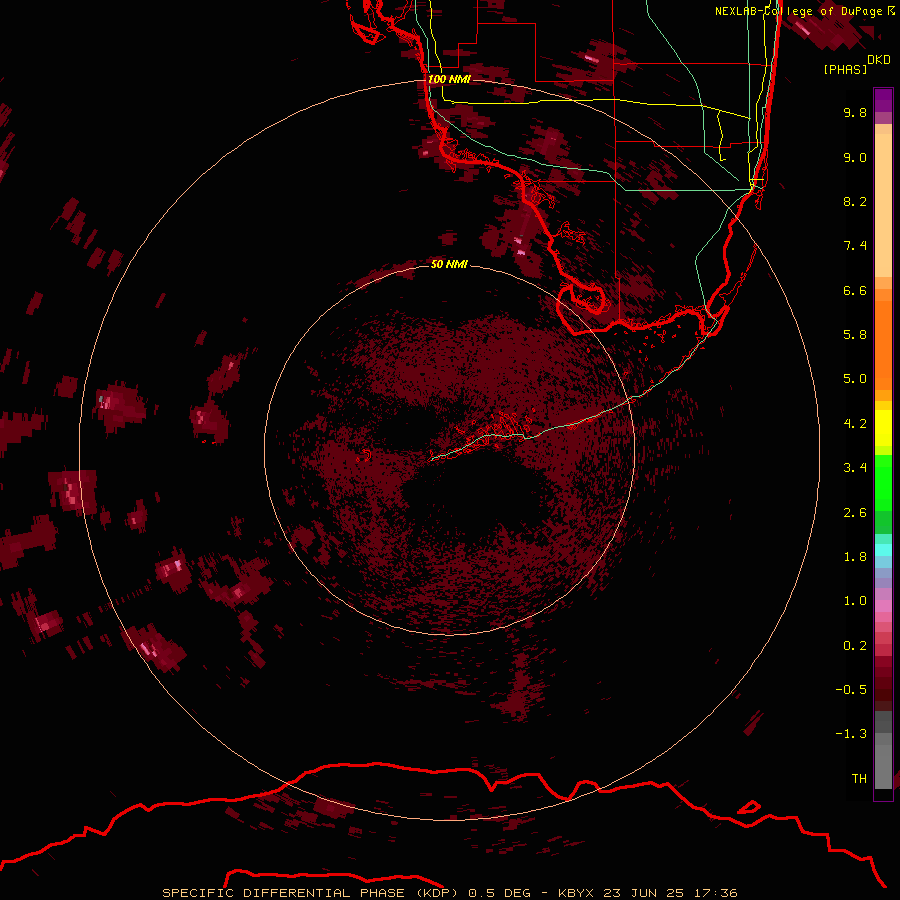Click the yellow segment of color bar
The height and width of the screenshot is (900, 900).
tap(883, 428)
